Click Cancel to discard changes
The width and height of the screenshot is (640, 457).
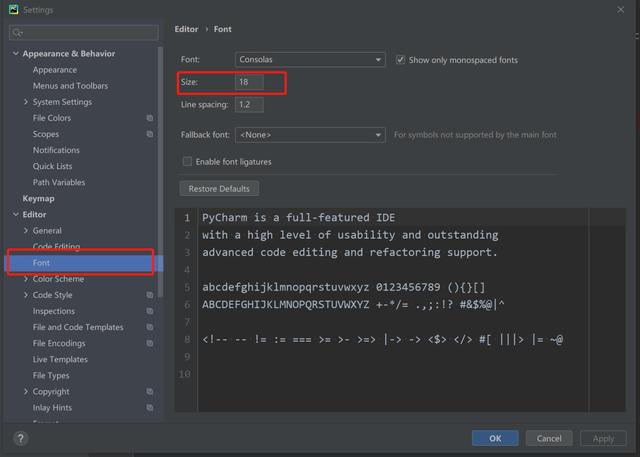[549, 438]
